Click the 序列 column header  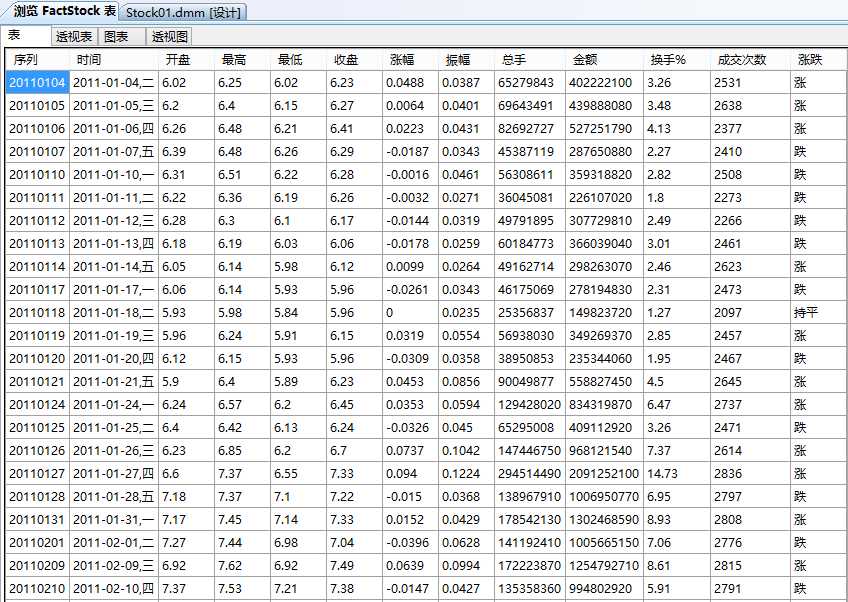(x=38, y=59)
